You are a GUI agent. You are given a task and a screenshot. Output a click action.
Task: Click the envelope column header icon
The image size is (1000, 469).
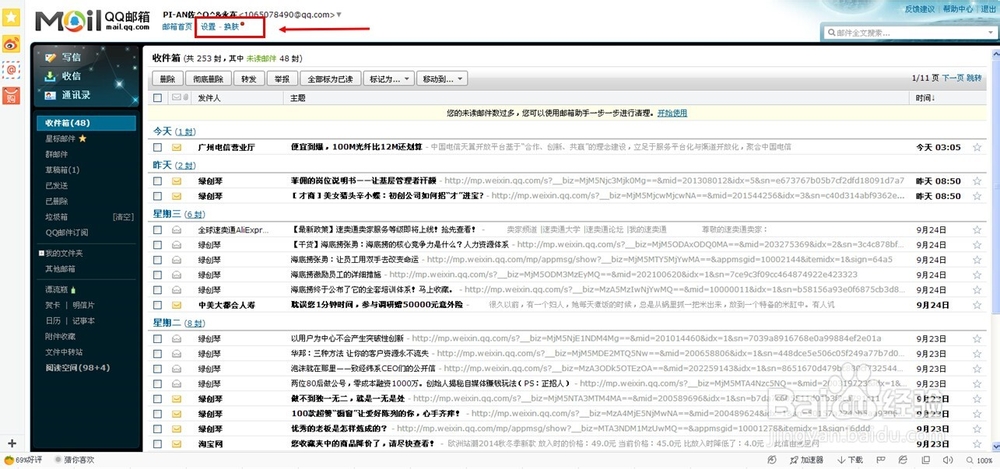(x=177, y=98)
